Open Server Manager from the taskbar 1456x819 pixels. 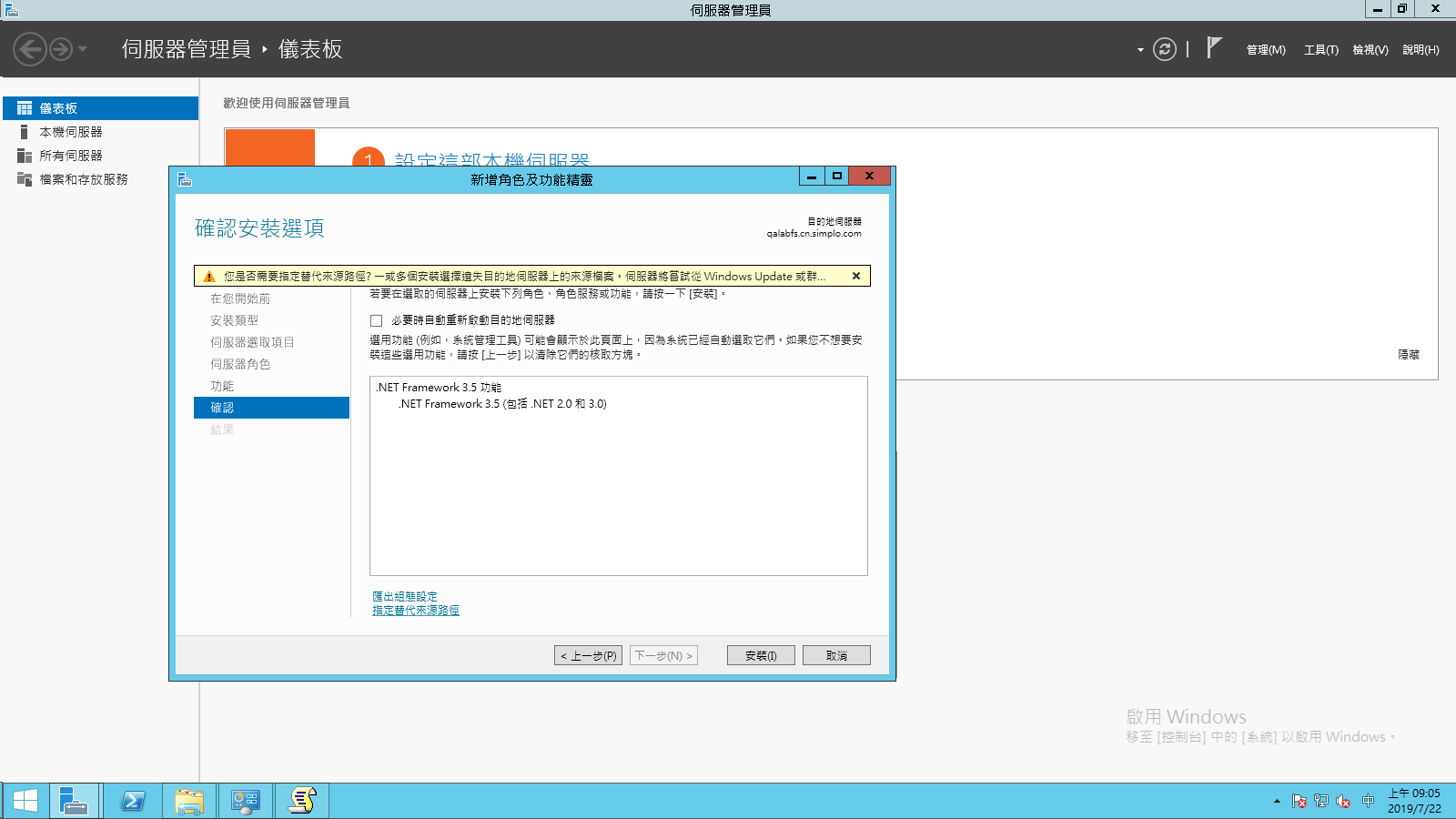tap(73, 801)
